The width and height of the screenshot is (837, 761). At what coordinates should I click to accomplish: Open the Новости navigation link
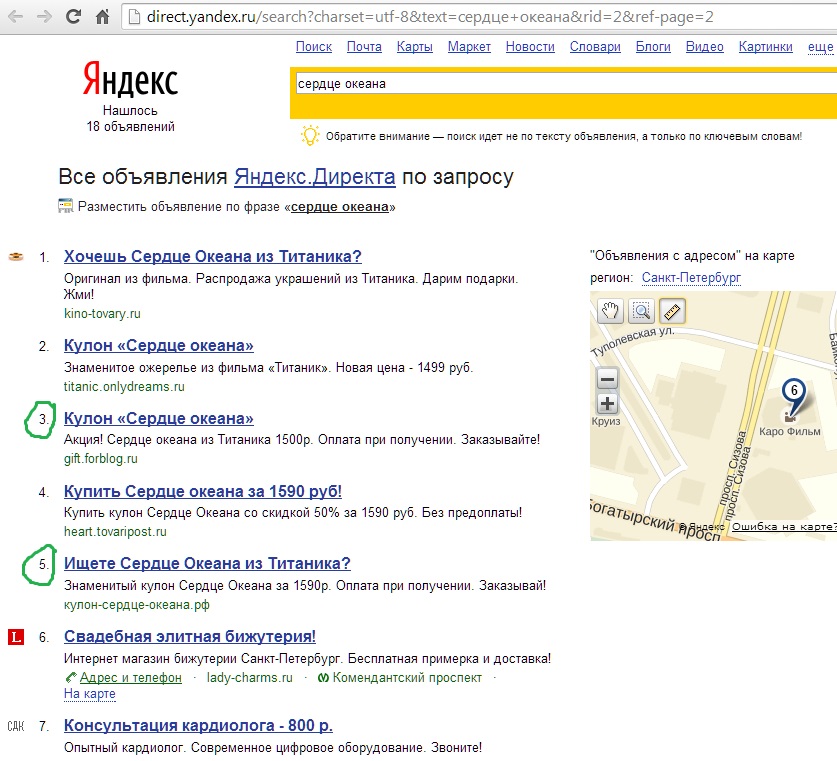pos(530,47)
